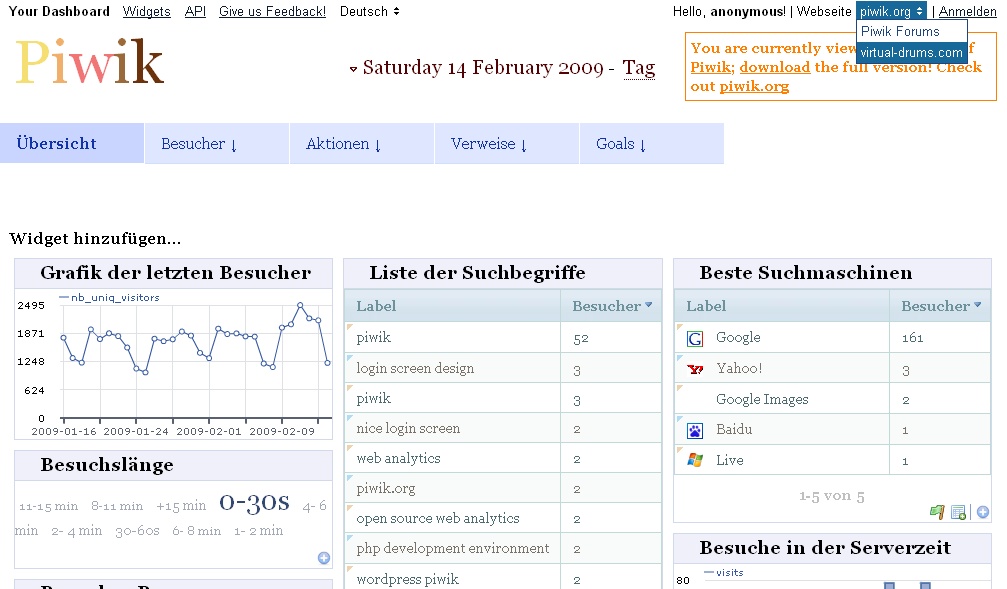The image size is (1007, 589).
Task: Click the Beste Suchmaschinen widget title
Action: click(x=805, y=273)
